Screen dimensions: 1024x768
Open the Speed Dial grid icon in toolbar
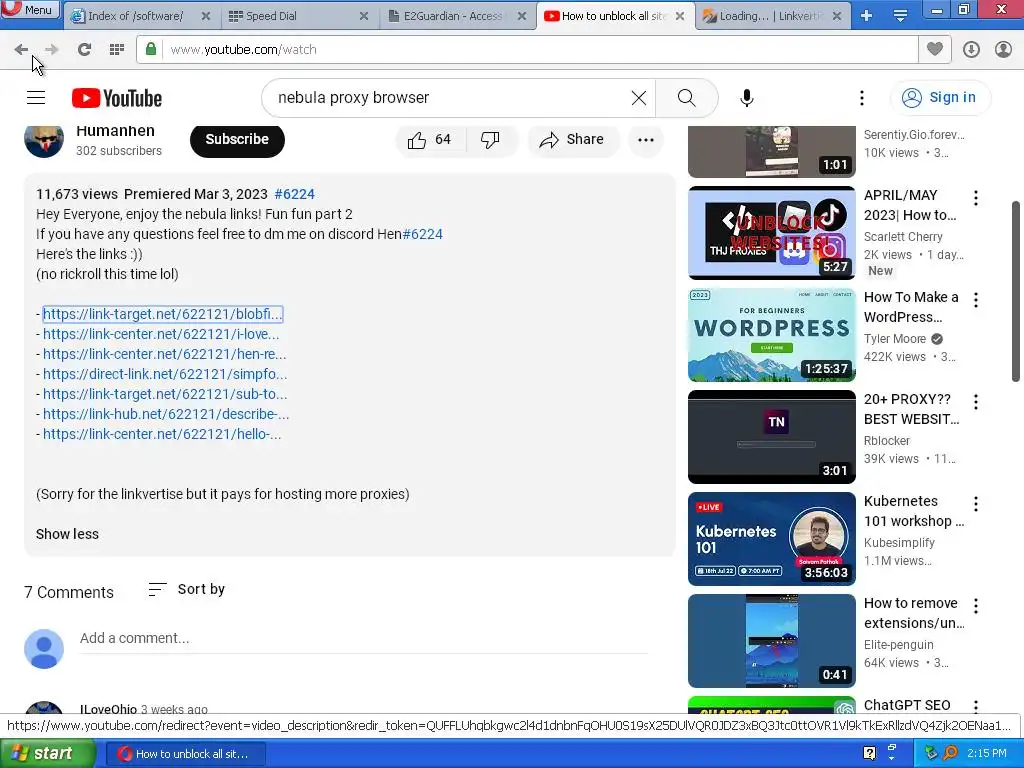click(x=117, y=49)
